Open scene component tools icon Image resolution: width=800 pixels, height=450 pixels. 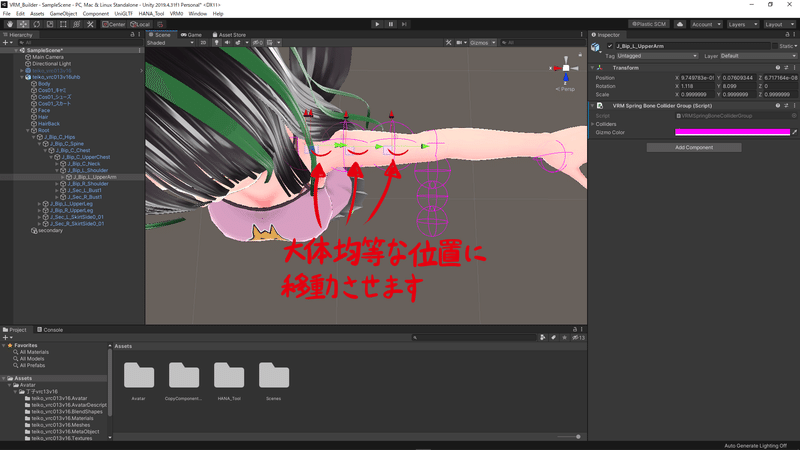point(448,43)
